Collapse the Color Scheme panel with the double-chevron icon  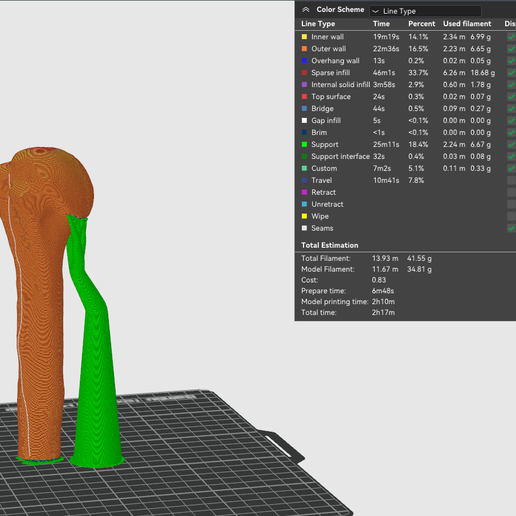click(x=305, y=10)
